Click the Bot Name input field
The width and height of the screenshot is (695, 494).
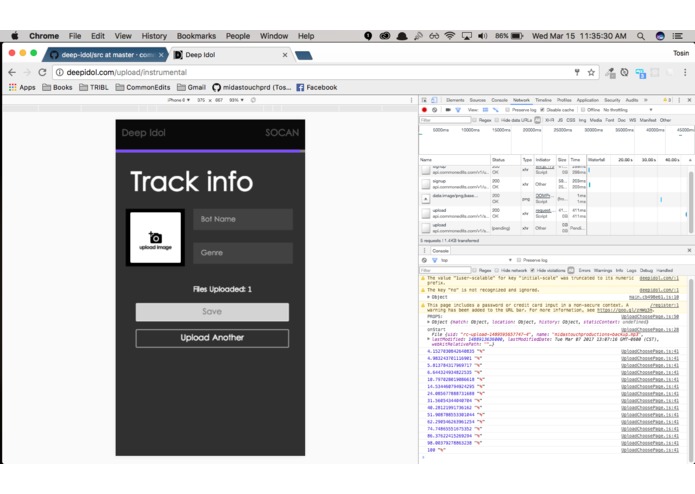[x=243, y=219]
